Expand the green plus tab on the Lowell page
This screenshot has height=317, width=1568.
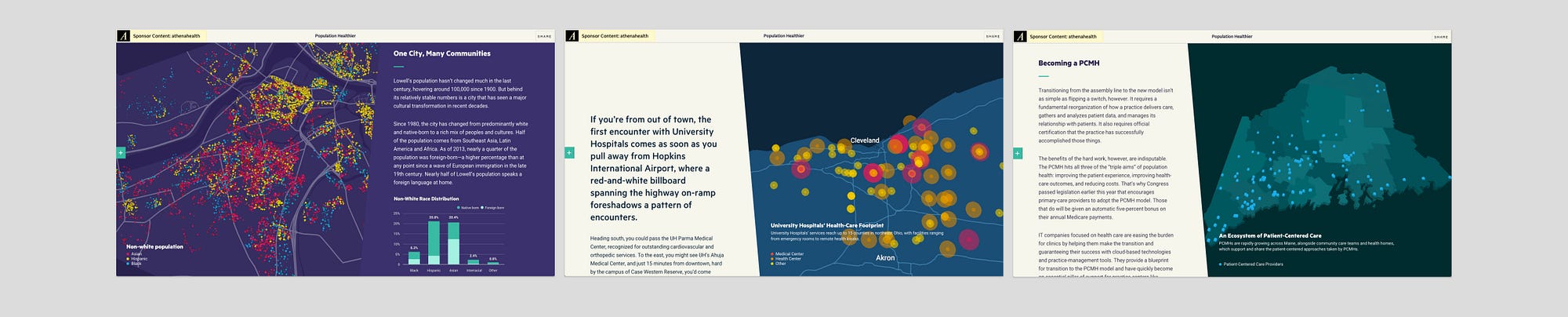(x=121, y=152)
